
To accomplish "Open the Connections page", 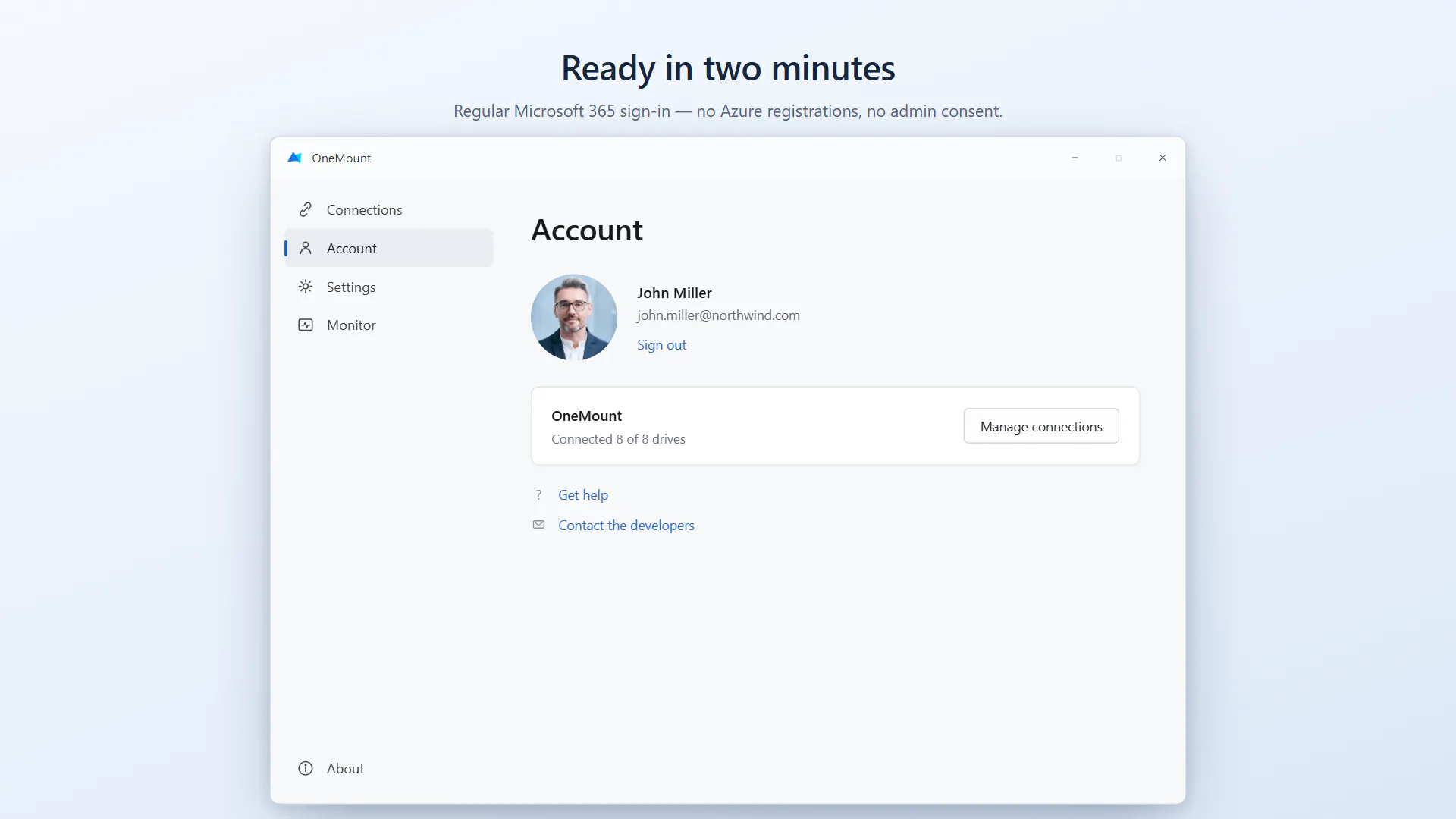I will tap(389, 209).
